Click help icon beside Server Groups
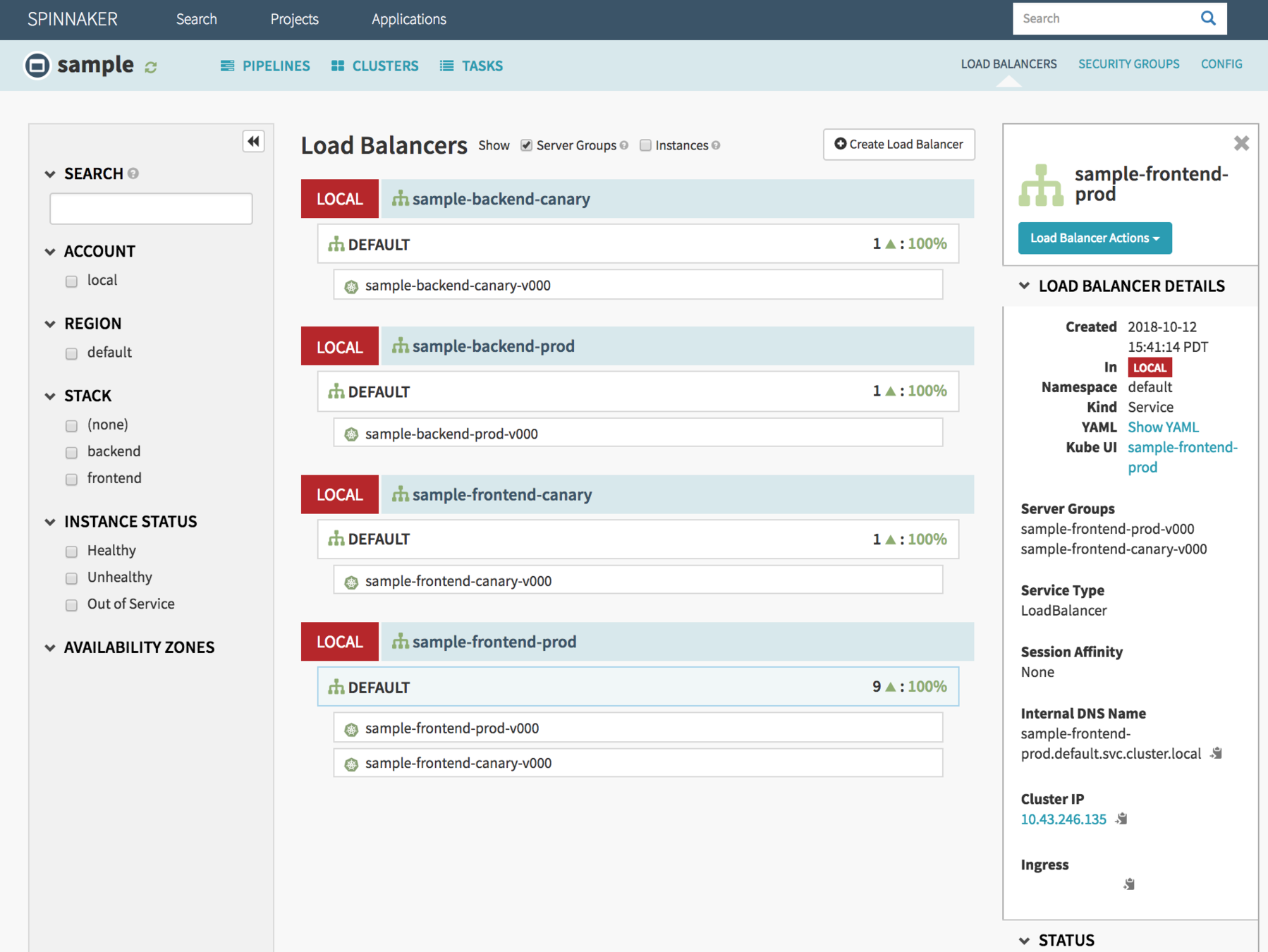 click(x=624, y=145)
